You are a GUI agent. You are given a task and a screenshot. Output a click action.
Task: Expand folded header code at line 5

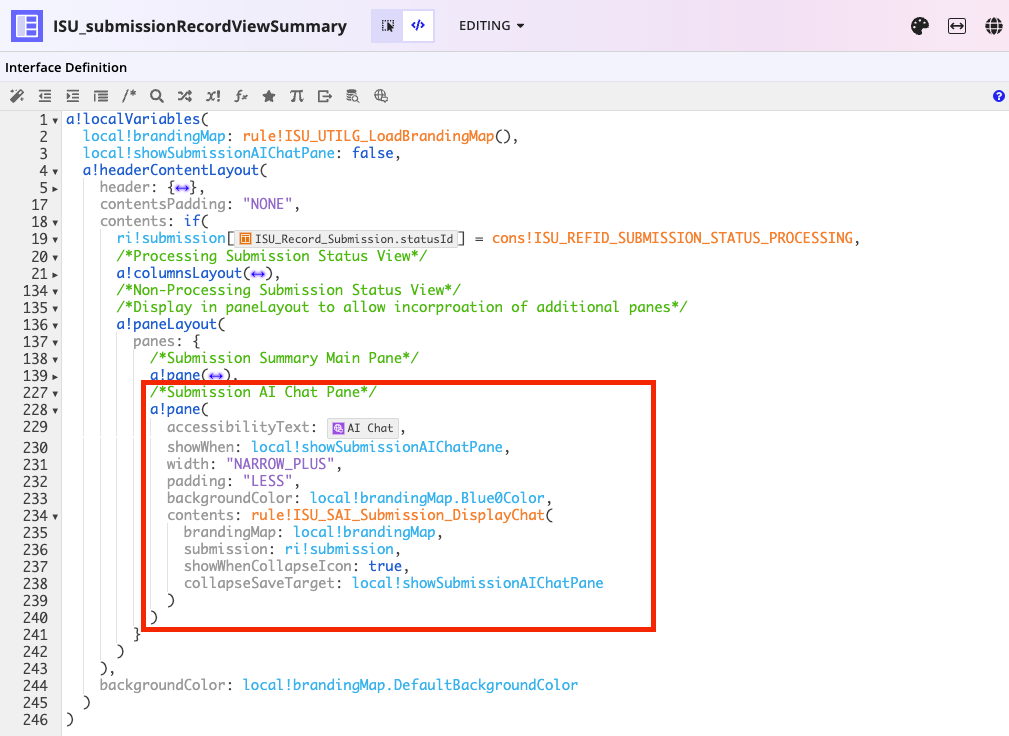[55, 189]
